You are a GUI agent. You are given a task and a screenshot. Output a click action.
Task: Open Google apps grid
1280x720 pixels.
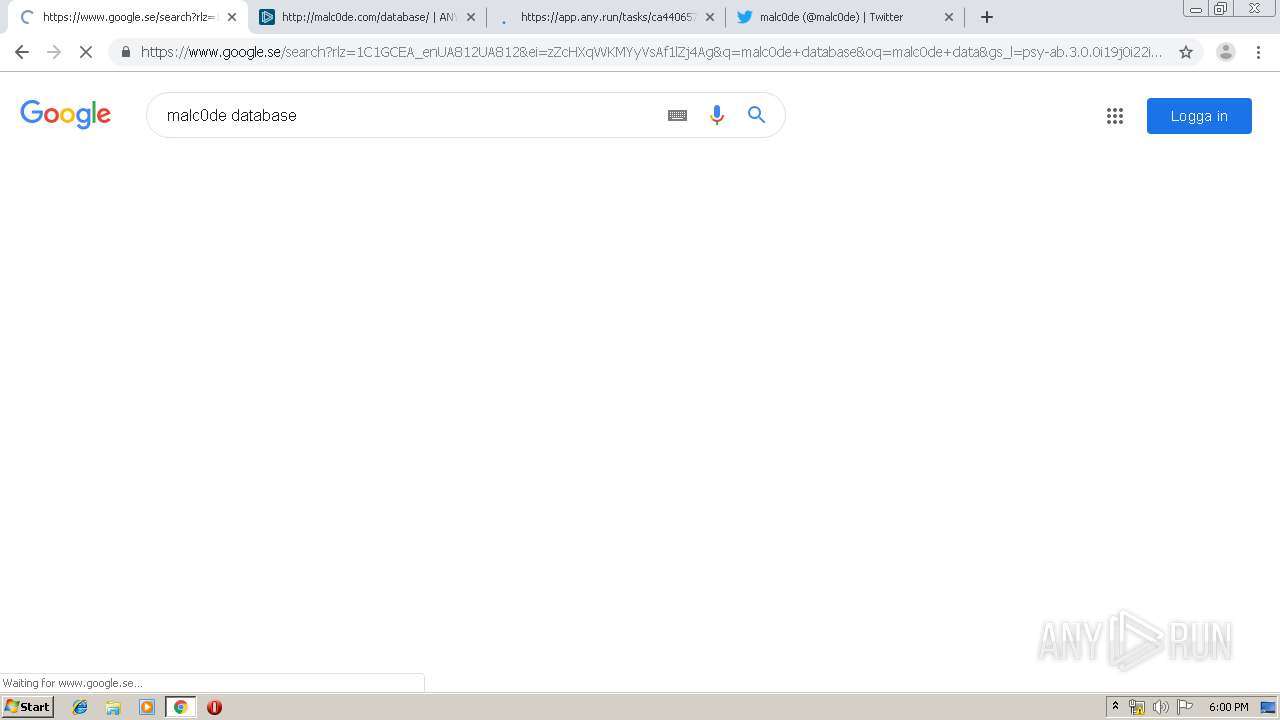(x=1115, y=116)
